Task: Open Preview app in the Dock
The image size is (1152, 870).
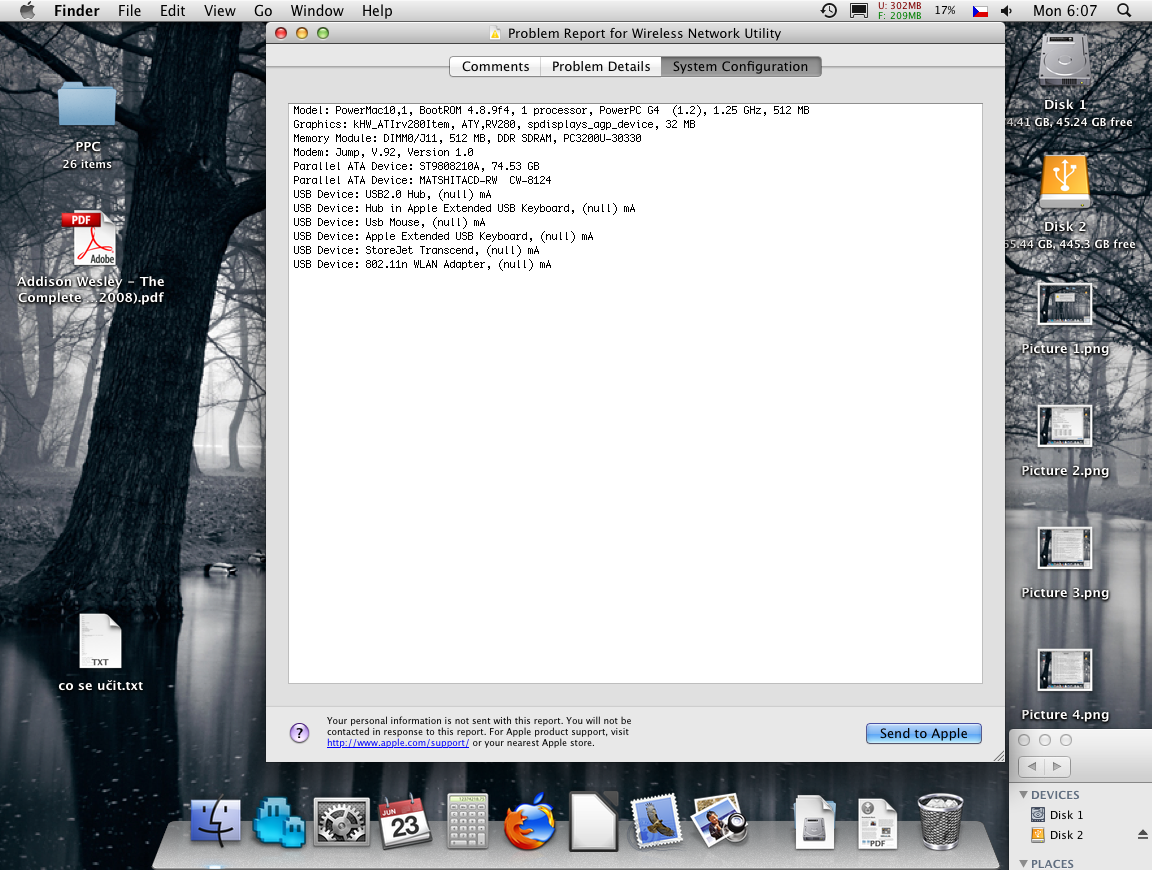Action: [x=719, y=821]
